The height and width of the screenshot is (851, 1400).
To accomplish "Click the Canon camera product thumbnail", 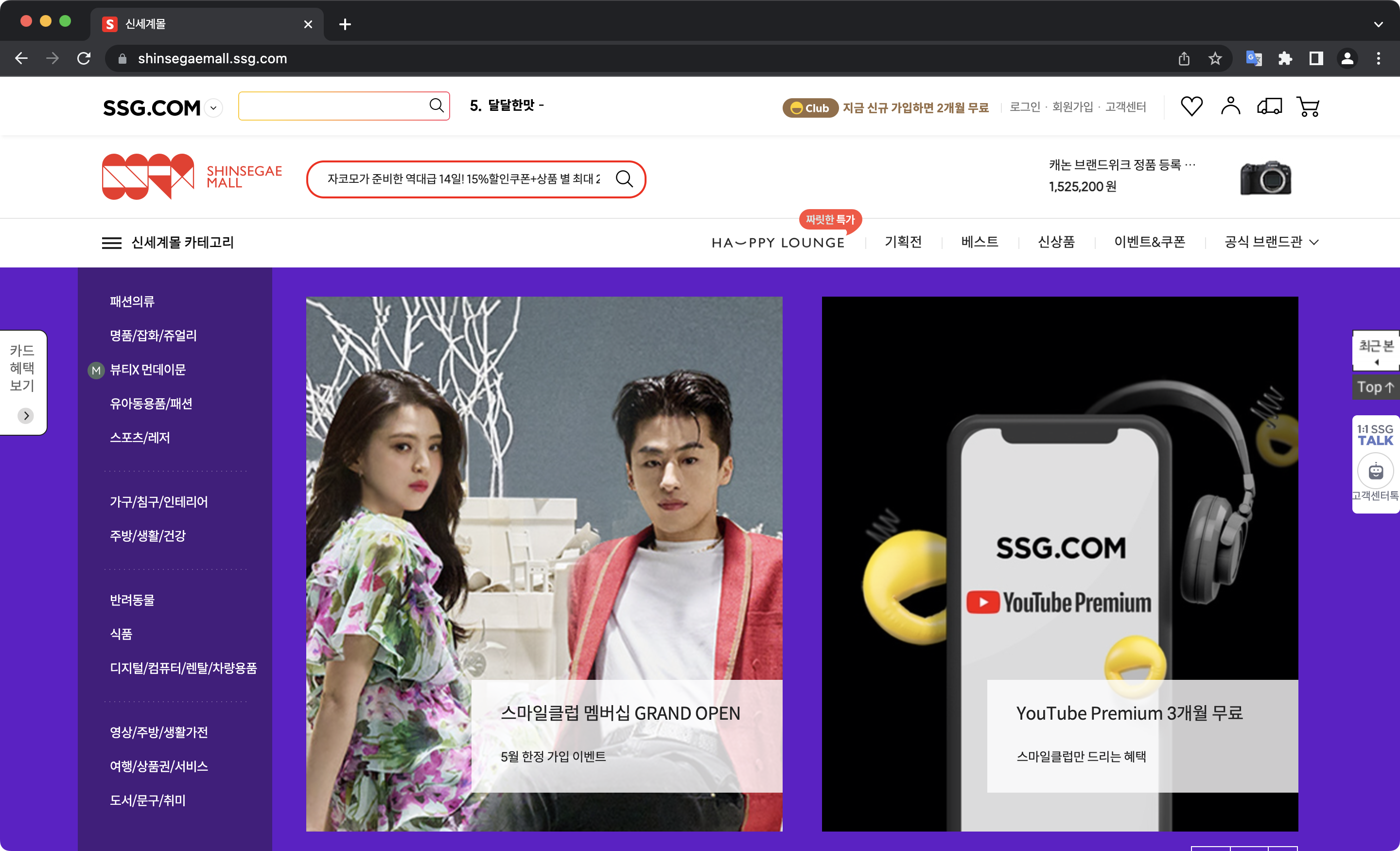I will 1265,178.
